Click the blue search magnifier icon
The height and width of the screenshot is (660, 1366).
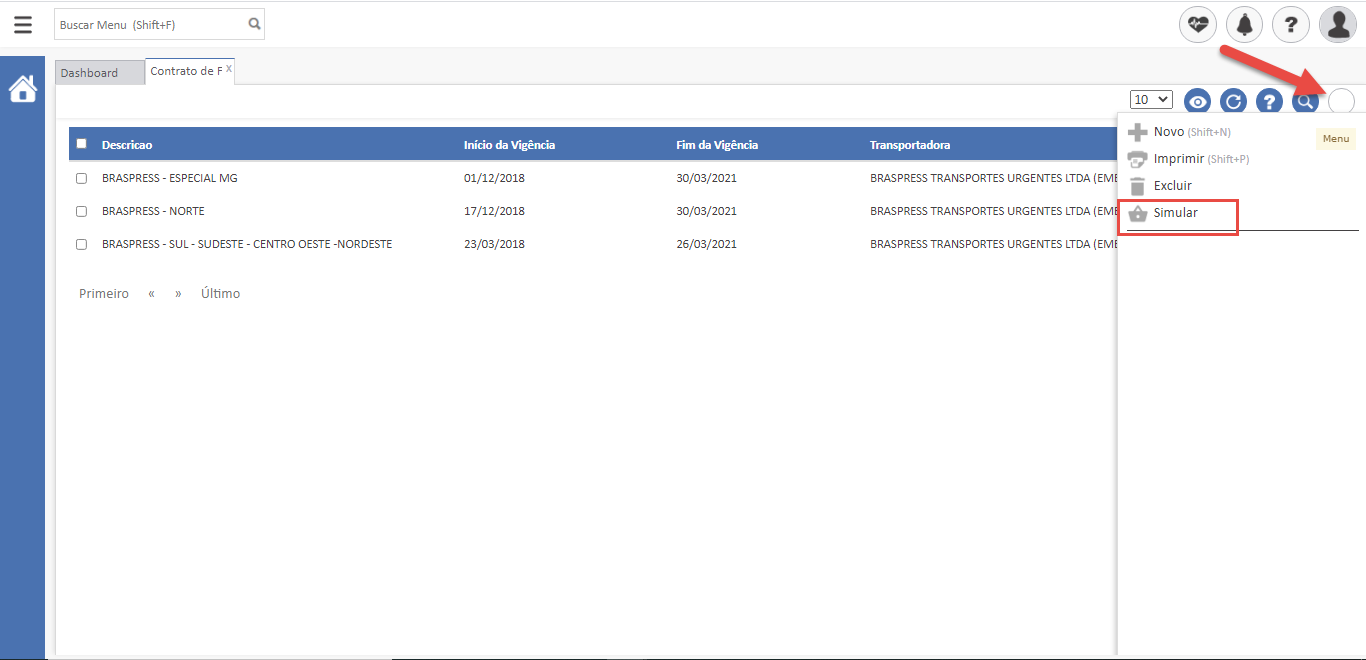point(1304,101)
